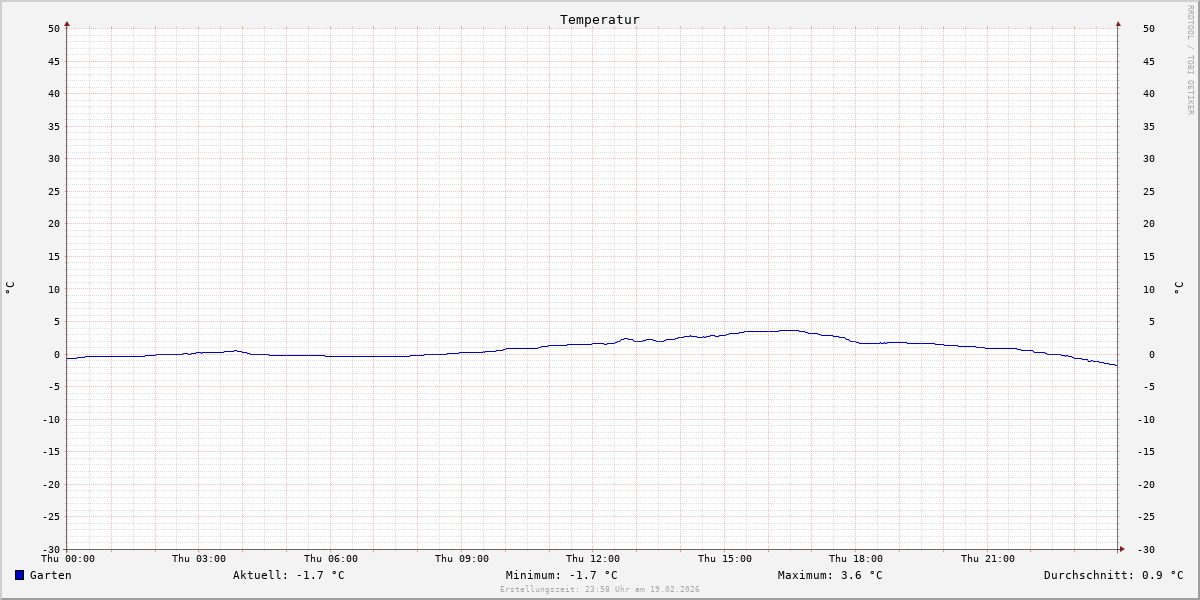
Task: Select the Durchschnitt: 0.9 °C value
Action: pos(1113,575)
